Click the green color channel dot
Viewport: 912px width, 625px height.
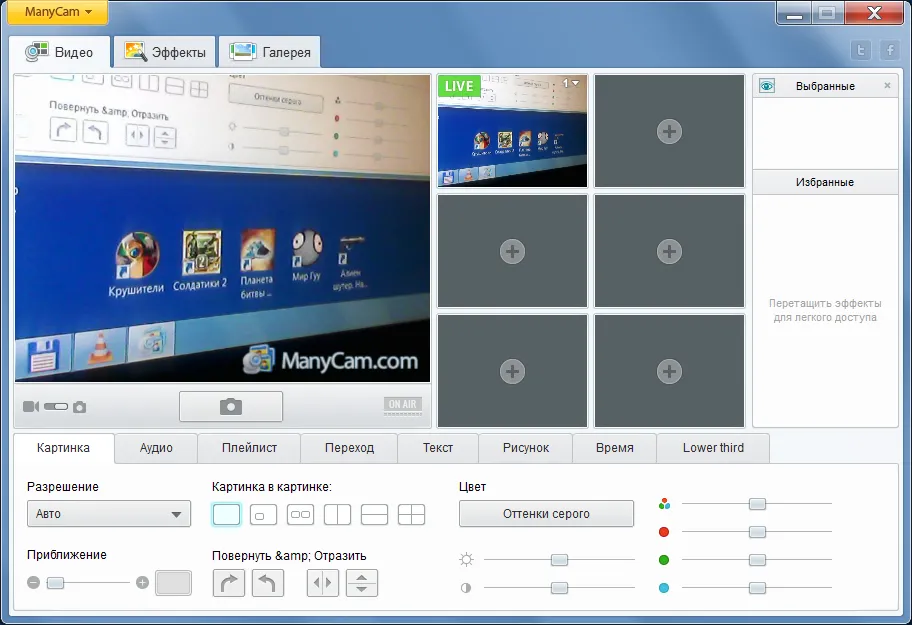point(664,560)
